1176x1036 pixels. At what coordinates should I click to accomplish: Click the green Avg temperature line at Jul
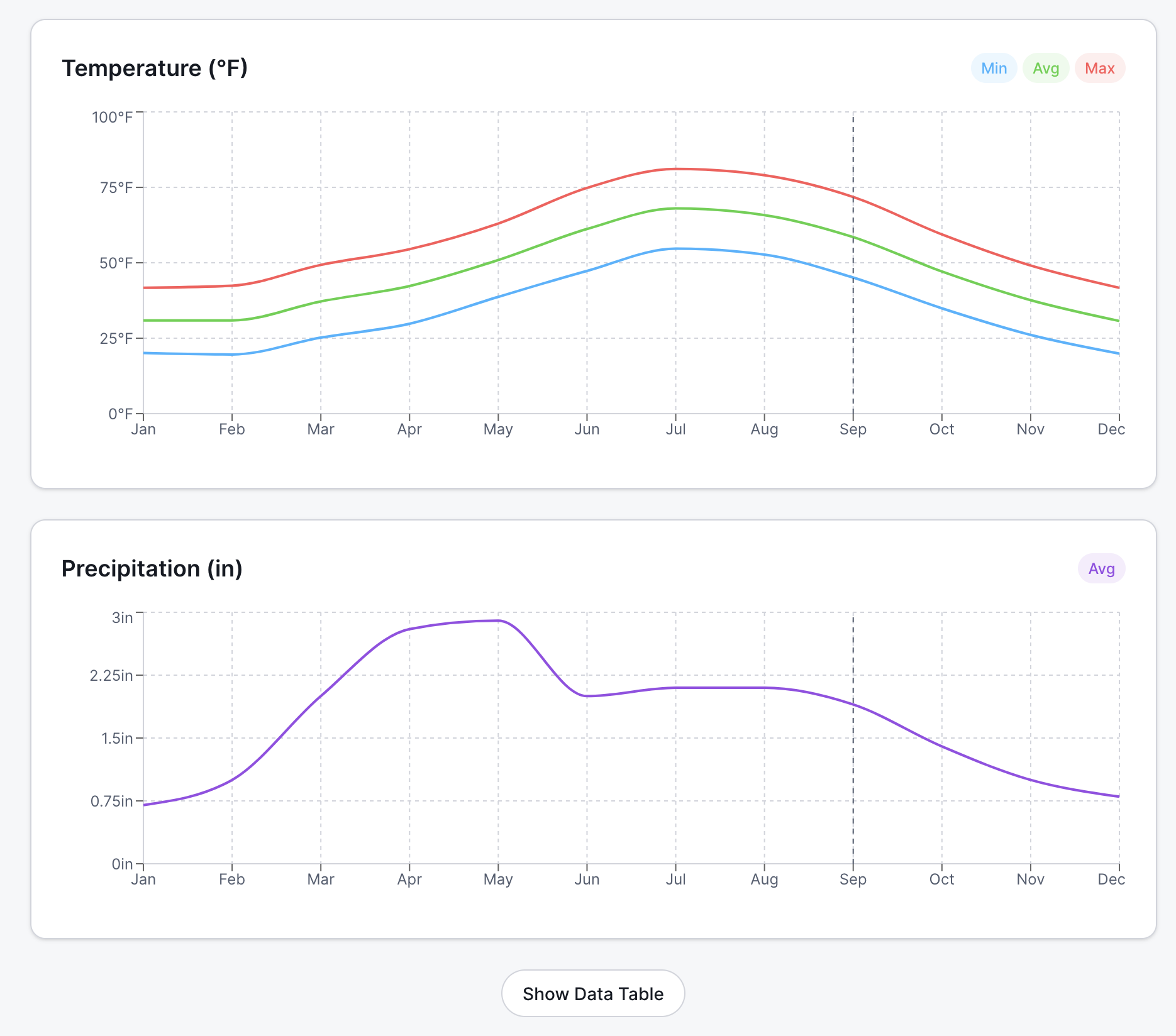676,209
